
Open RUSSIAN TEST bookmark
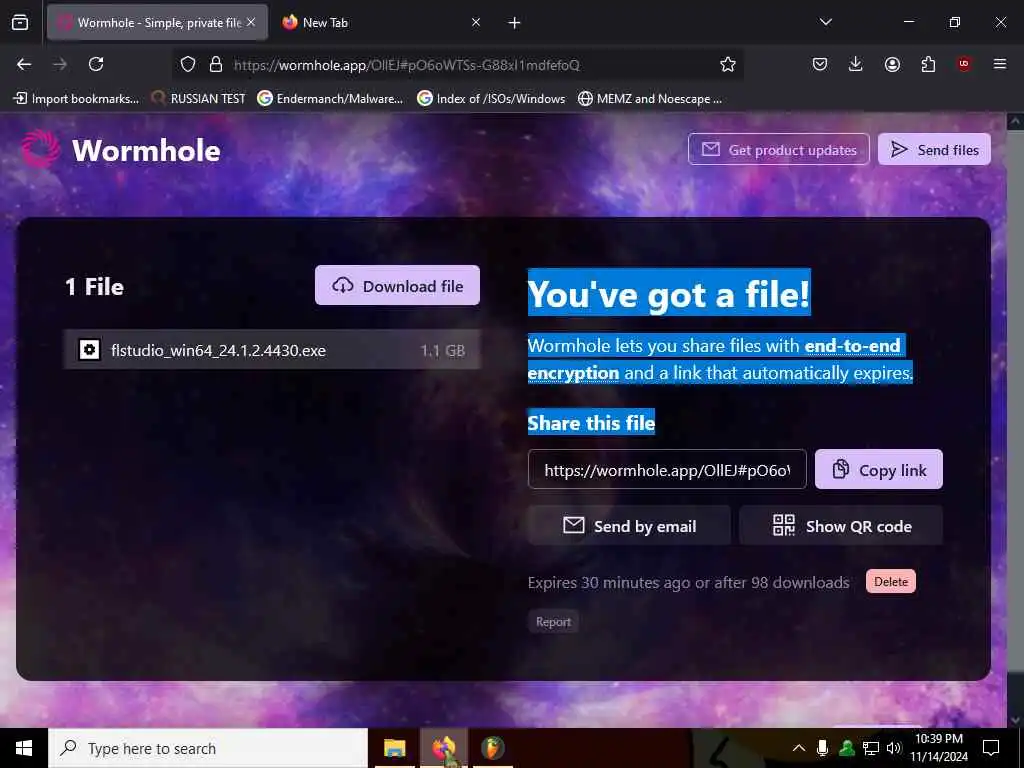click(x=199, y=99)
